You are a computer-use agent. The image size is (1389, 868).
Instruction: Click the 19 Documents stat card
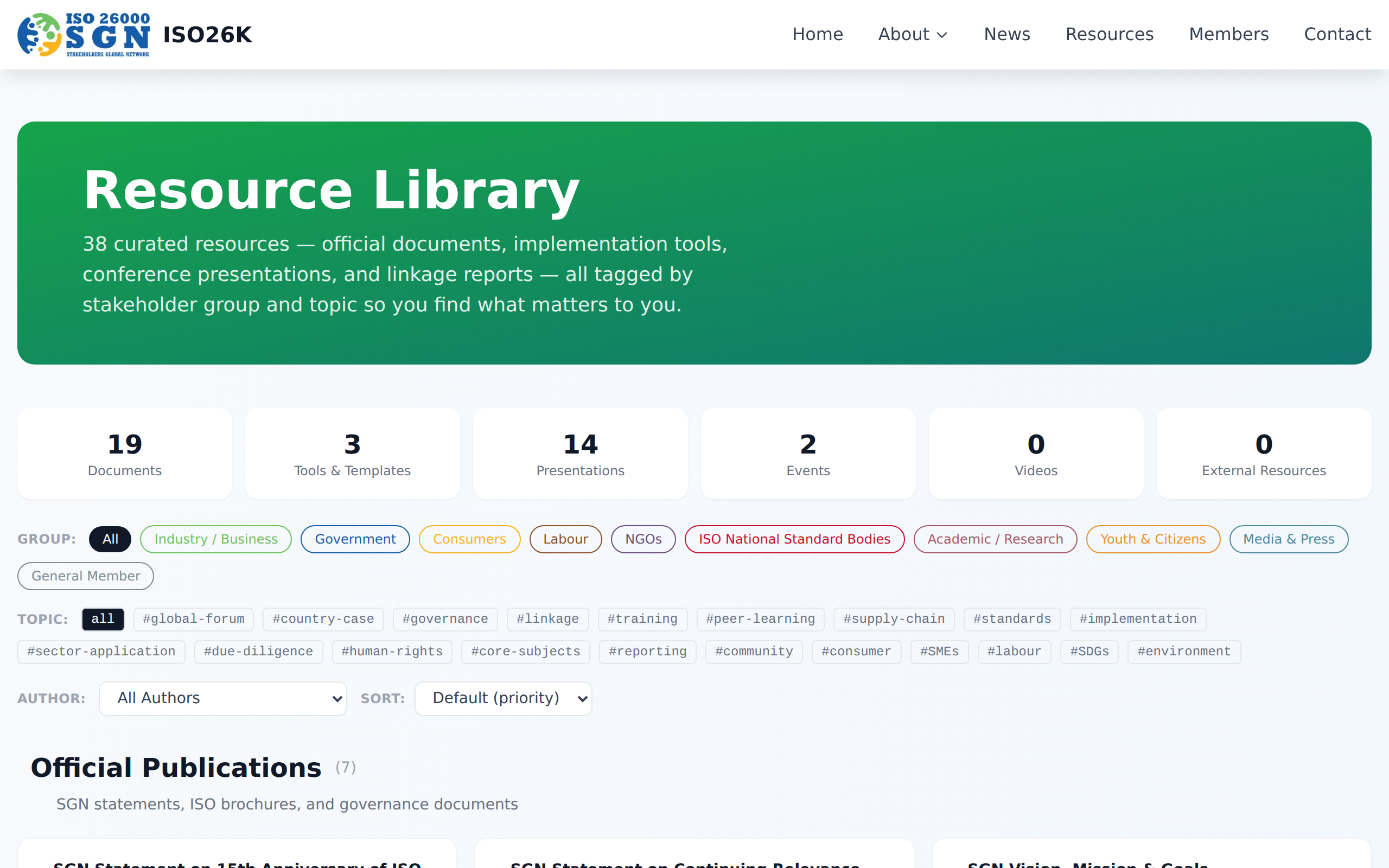[x=124, y=453]
